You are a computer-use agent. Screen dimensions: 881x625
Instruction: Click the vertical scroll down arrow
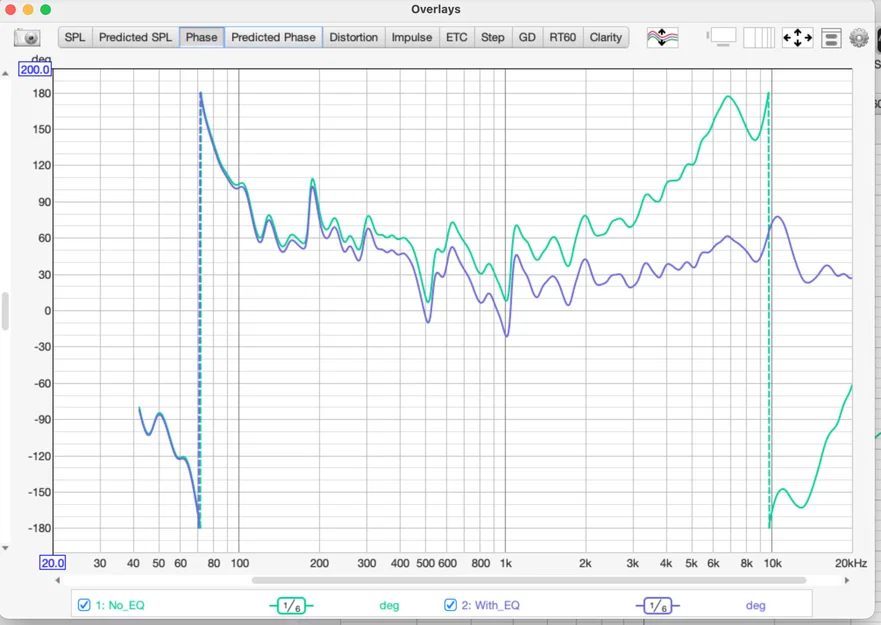coord(5,548)
